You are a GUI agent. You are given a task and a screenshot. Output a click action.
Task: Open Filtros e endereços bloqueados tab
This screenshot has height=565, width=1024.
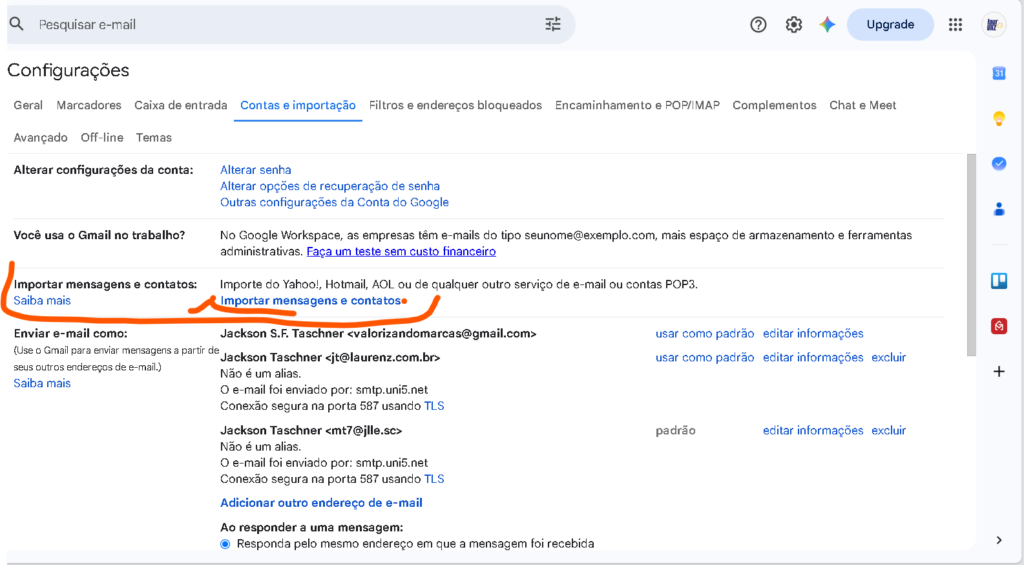pyautogui.click(x=455, y=105)
